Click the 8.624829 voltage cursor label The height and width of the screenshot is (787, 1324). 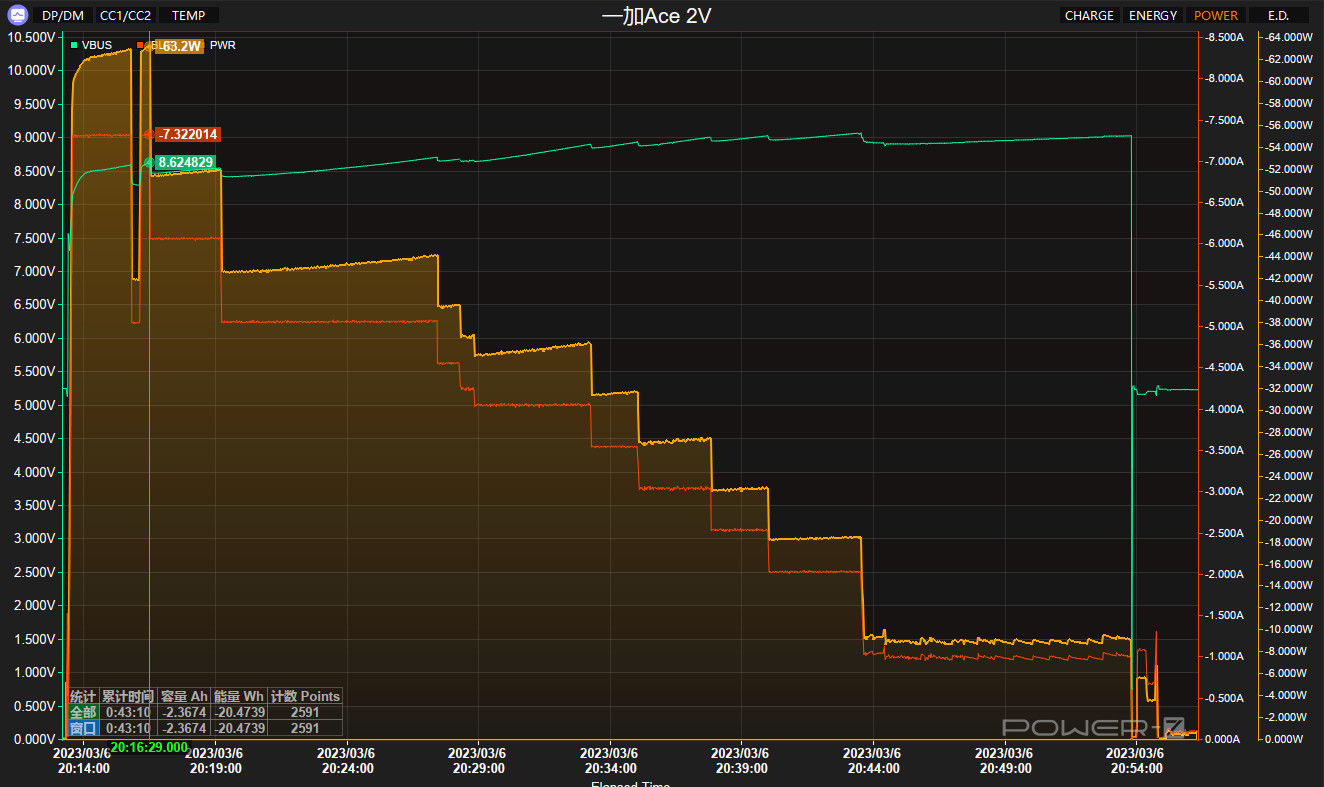185,161
